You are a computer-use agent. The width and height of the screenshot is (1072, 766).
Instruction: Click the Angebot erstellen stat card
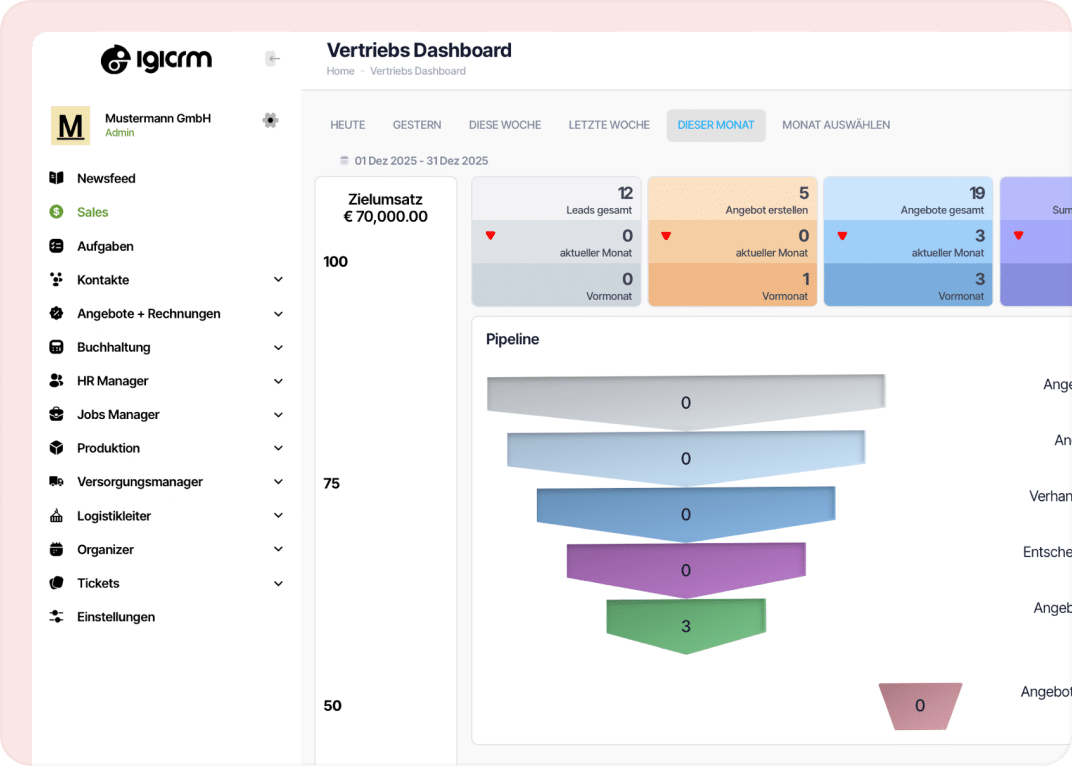click(x=732, y=241)
